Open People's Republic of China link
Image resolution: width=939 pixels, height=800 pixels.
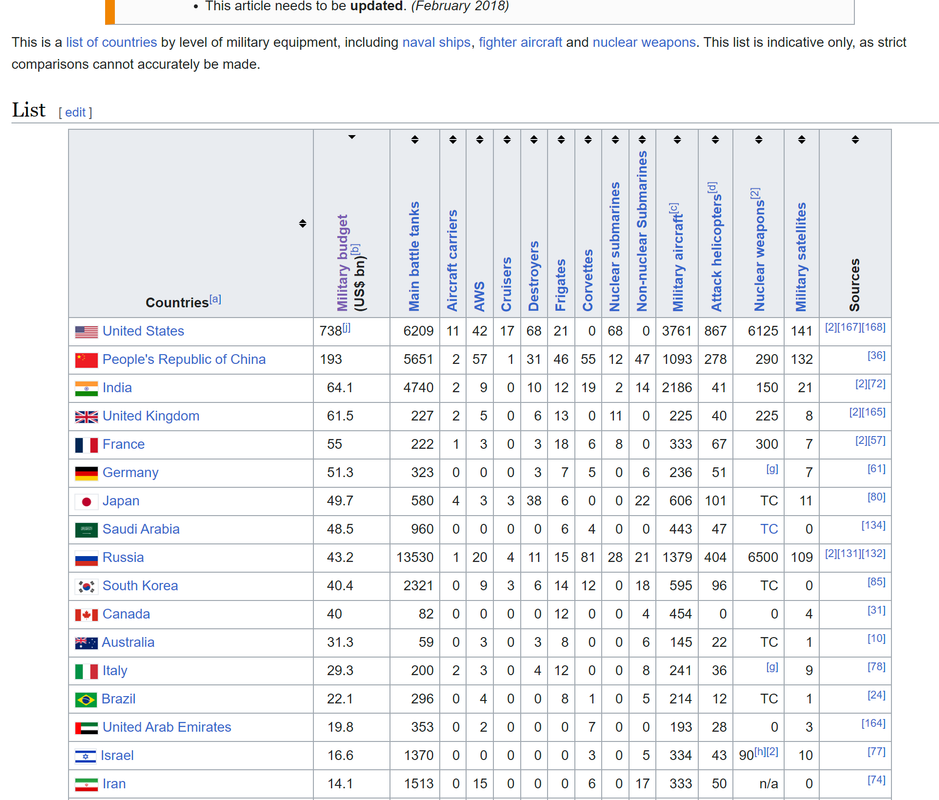[x=184, y=359]
